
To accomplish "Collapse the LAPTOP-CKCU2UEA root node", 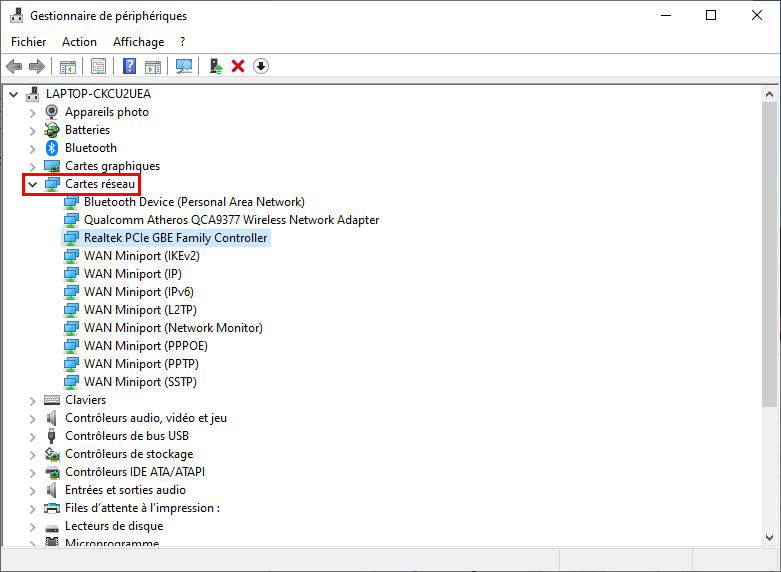I will click(14, 94).
